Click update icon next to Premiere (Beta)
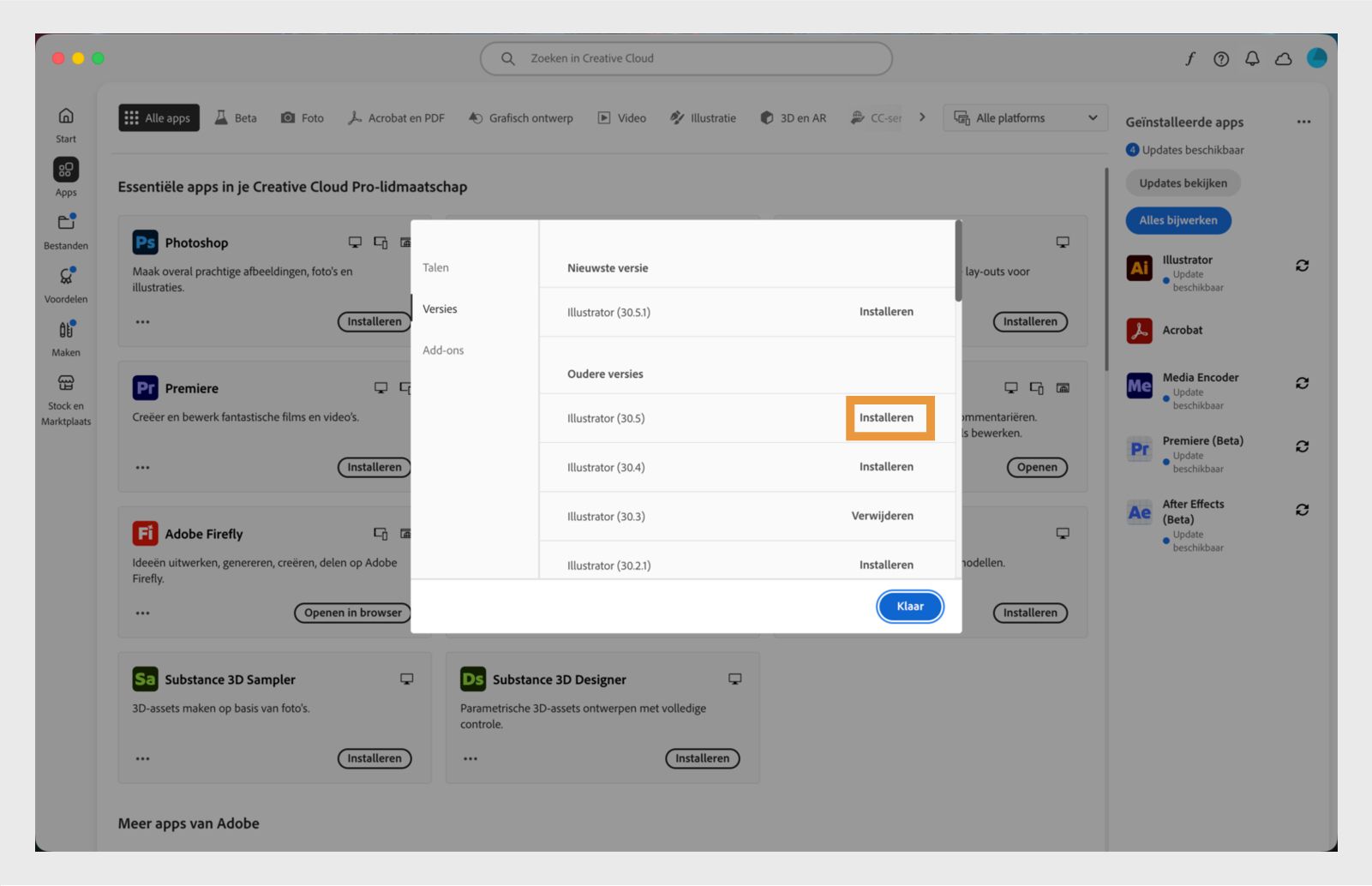The height and width of the screenshot is (886, 1372). click(1302, 446)
